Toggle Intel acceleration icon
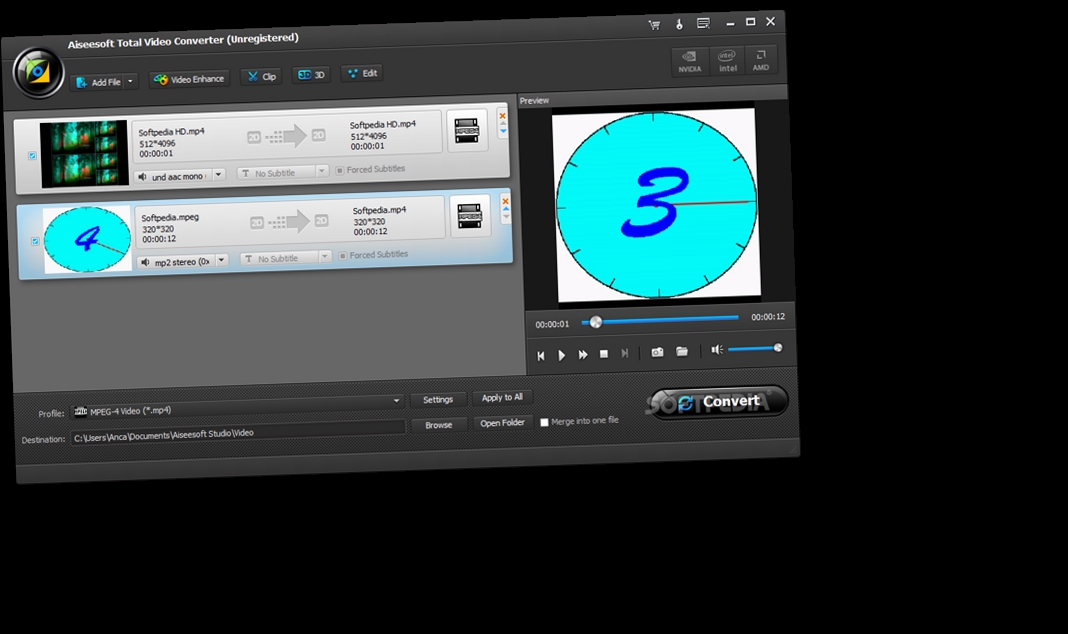The width and height of the screenshot is (1068, 634). [727, 60]
